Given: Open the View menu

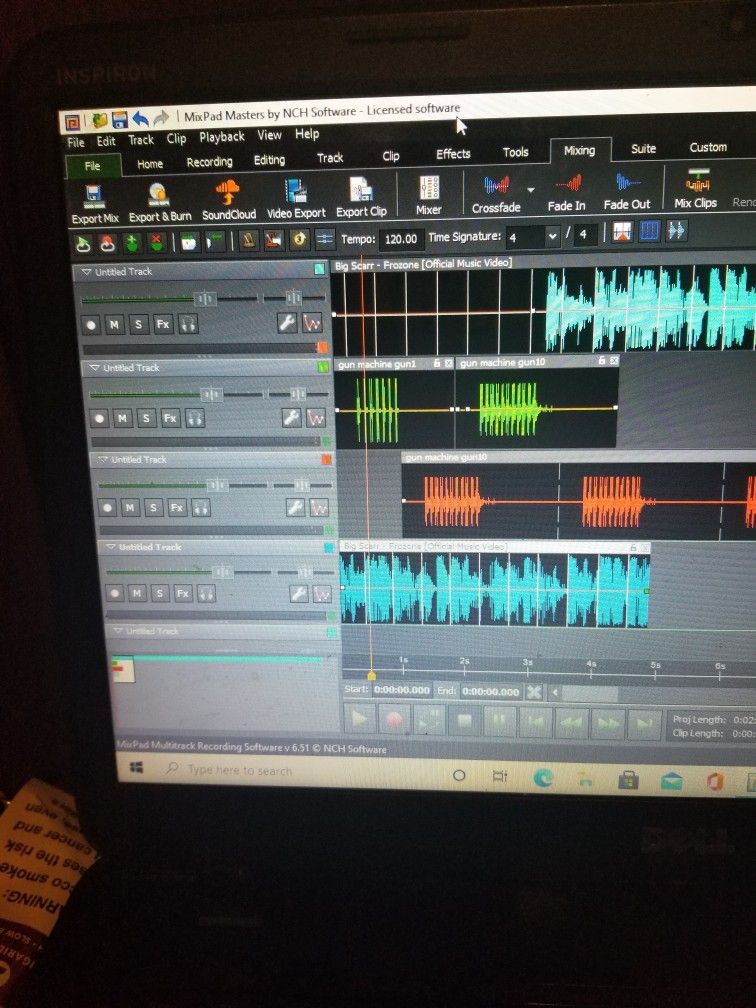Looking at the screenshot, I should [269, 135].
